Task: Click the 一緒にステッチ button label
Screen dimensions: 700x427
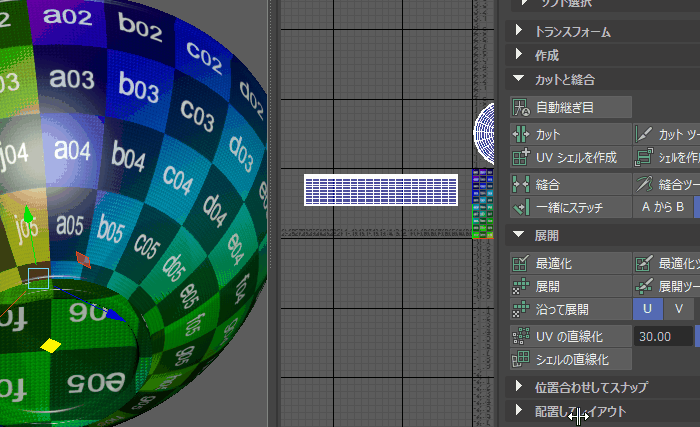Action: [x=569, y=208]
